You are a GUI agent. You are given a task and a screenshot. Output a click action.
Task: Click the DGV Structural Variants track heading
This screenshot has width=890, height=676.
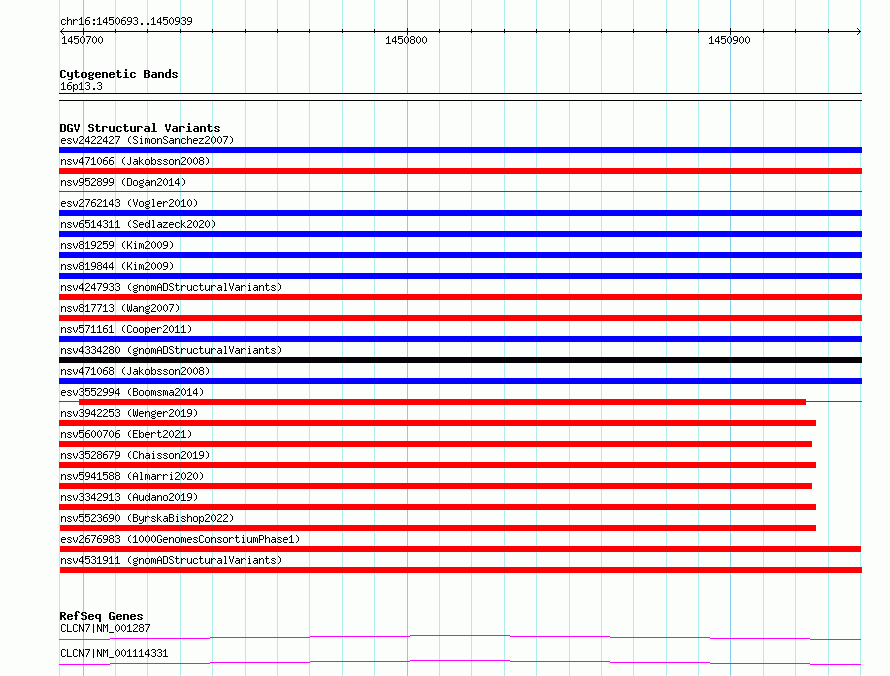pyautogui.click(x=140, y=128)
